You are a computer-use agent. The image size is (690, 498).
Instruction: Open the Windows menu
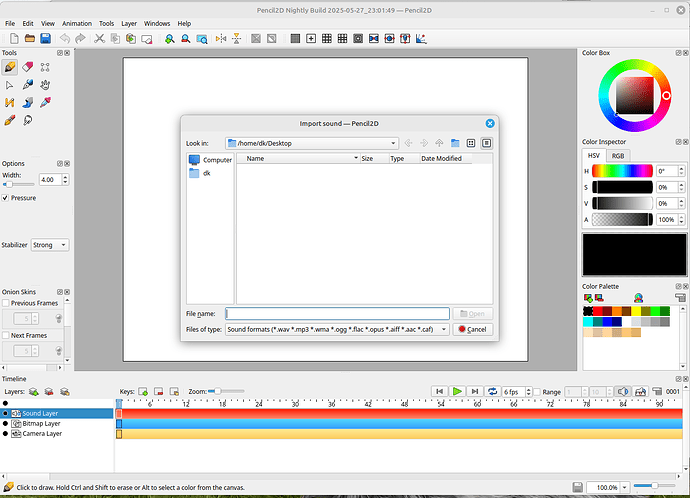pyautogui.click(x=157, y=23)
